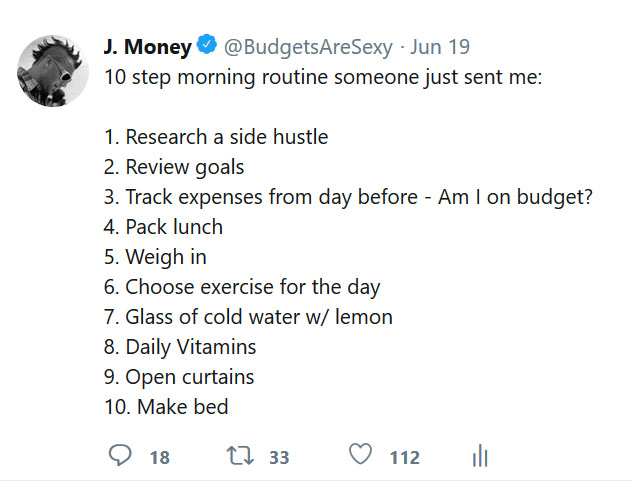Open tweet analytics bar chart icon

tap(479, 457)
